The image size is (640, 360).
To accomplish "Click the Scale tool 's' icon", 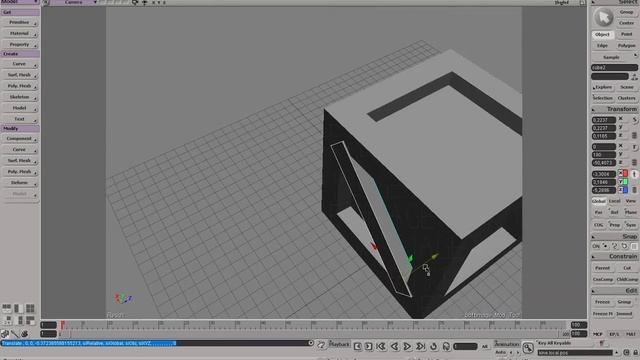I will (x=635, y=120).
